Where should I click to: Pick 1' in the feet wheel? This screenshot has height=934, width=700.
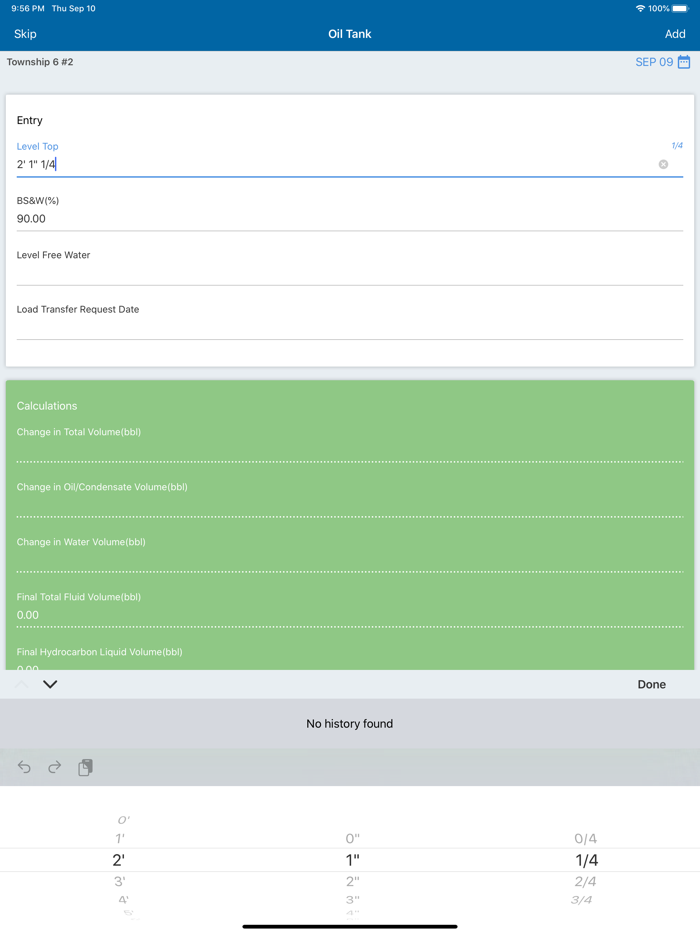click(x=120, y=839)
